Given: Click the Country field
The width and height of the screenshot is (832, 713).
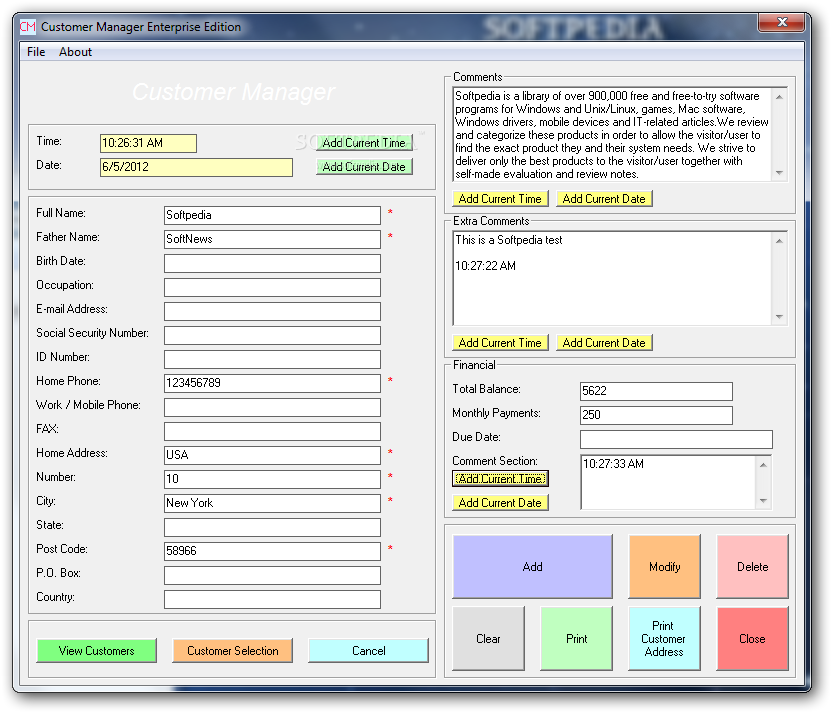Looking at the screenshot, I should (x=272, y=599).
